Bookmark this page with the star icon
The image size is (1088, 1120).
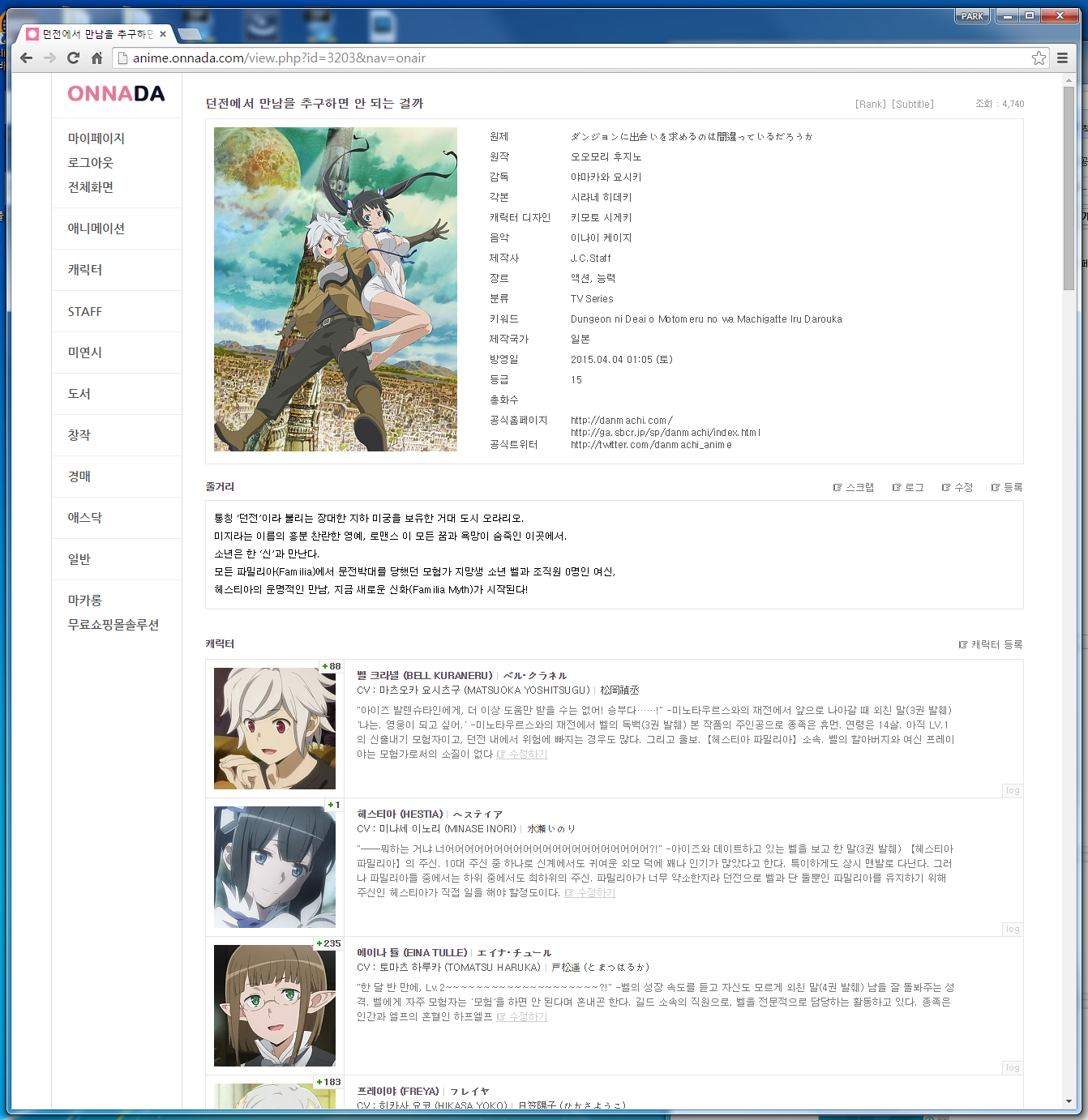click(x=1039, y=58)
